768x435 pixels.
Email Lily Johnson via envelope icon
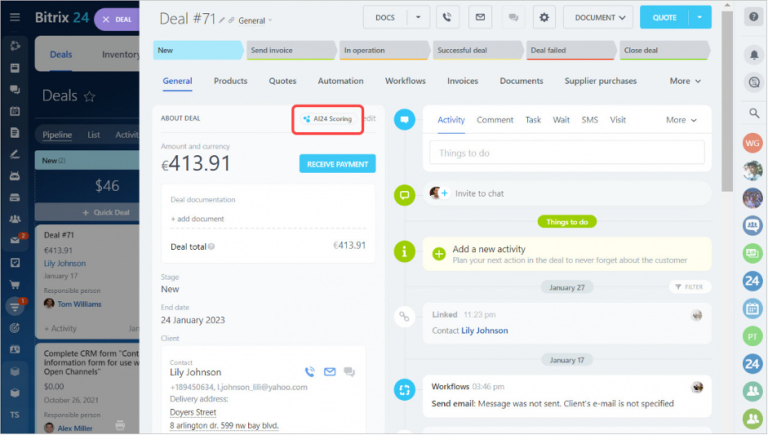(x=330, y=372)
